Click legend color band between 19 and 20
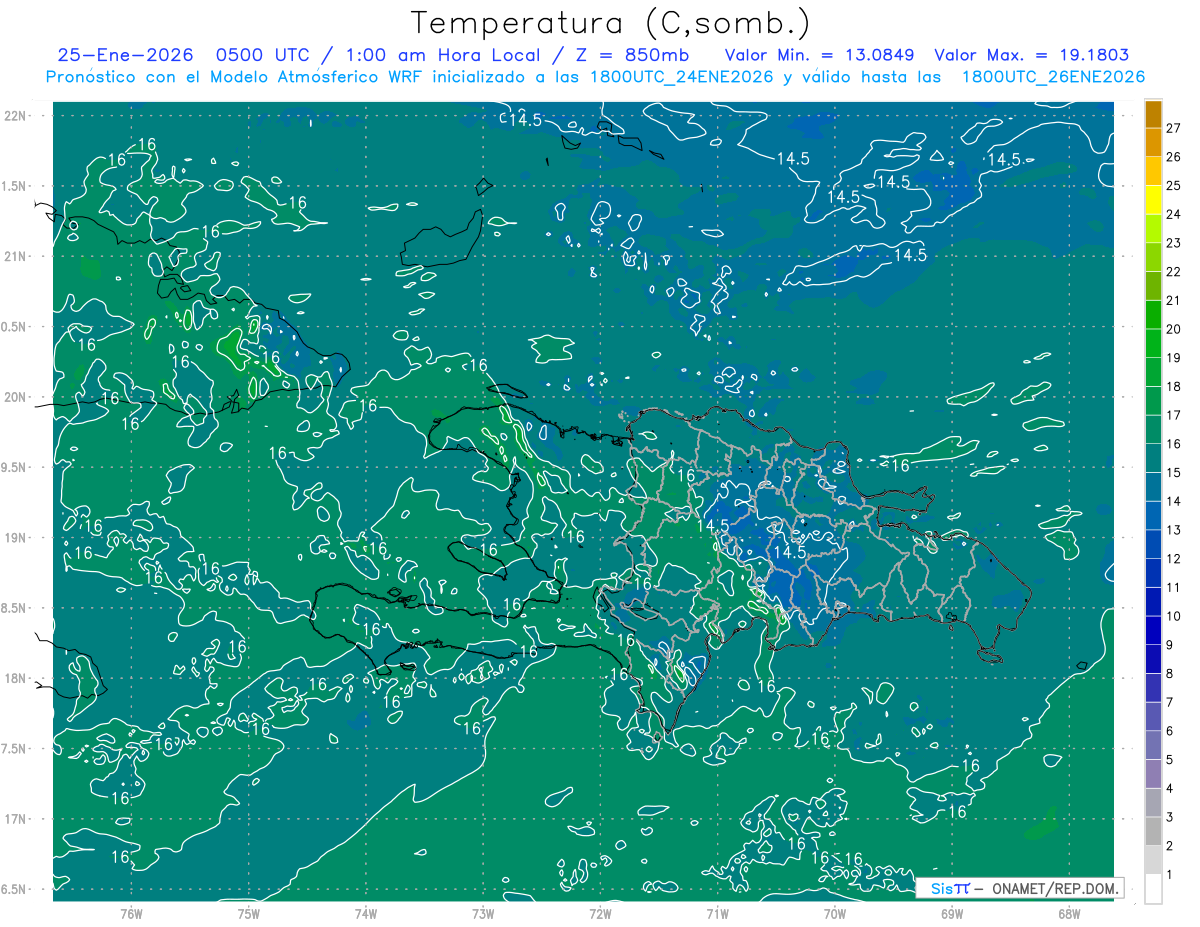The image size is (1200, 927). 1153,343
